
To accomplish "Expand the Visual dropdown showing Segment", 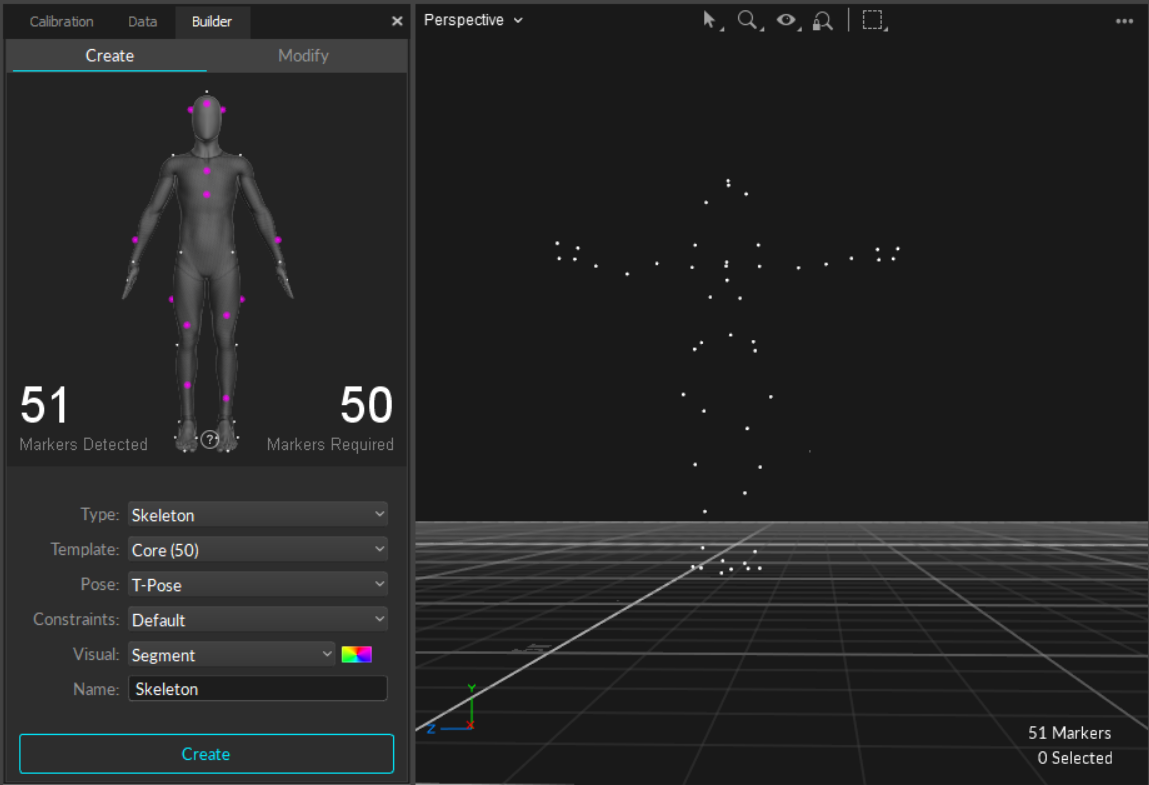I will point(232,654).
